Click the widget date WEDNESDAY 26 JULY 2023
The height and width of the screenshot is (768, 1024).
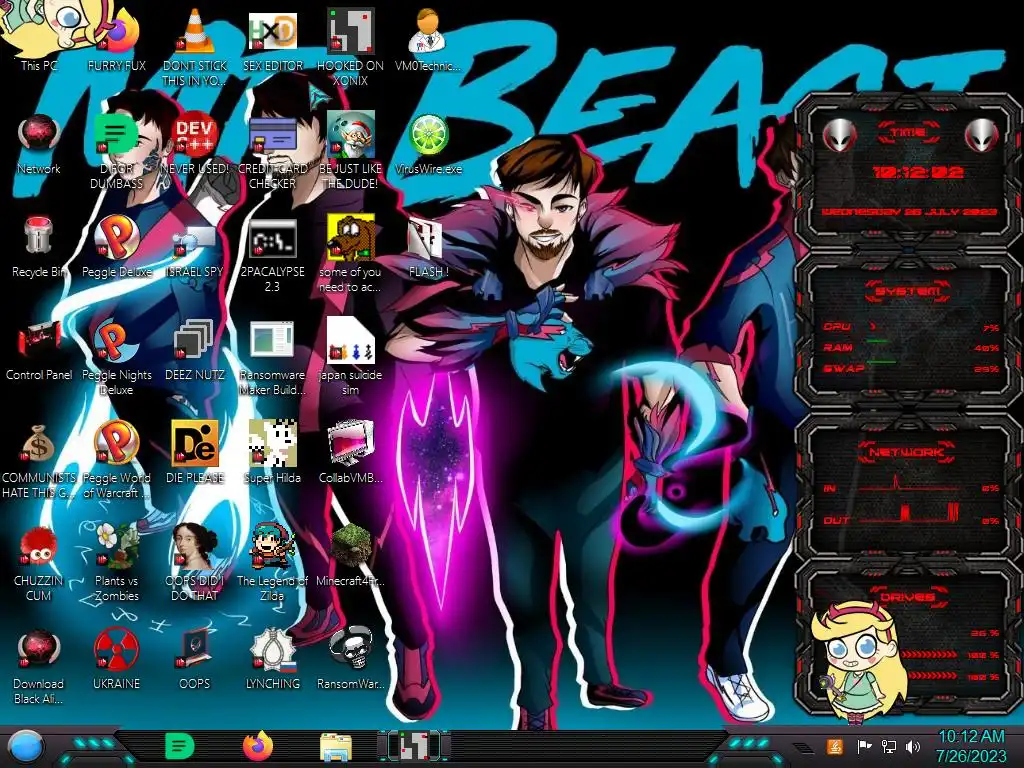coord(909,212)
